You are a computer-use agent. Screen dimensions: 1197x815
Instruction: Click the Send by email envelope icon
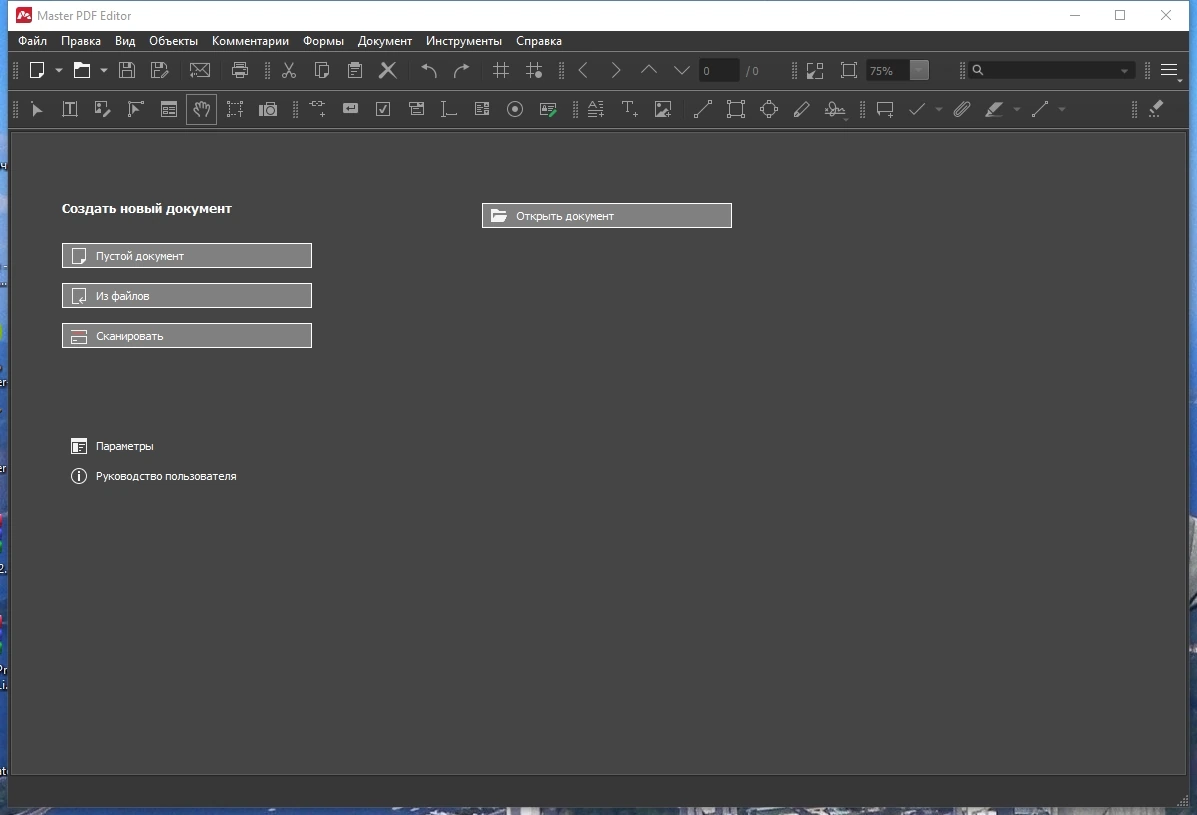200,70
